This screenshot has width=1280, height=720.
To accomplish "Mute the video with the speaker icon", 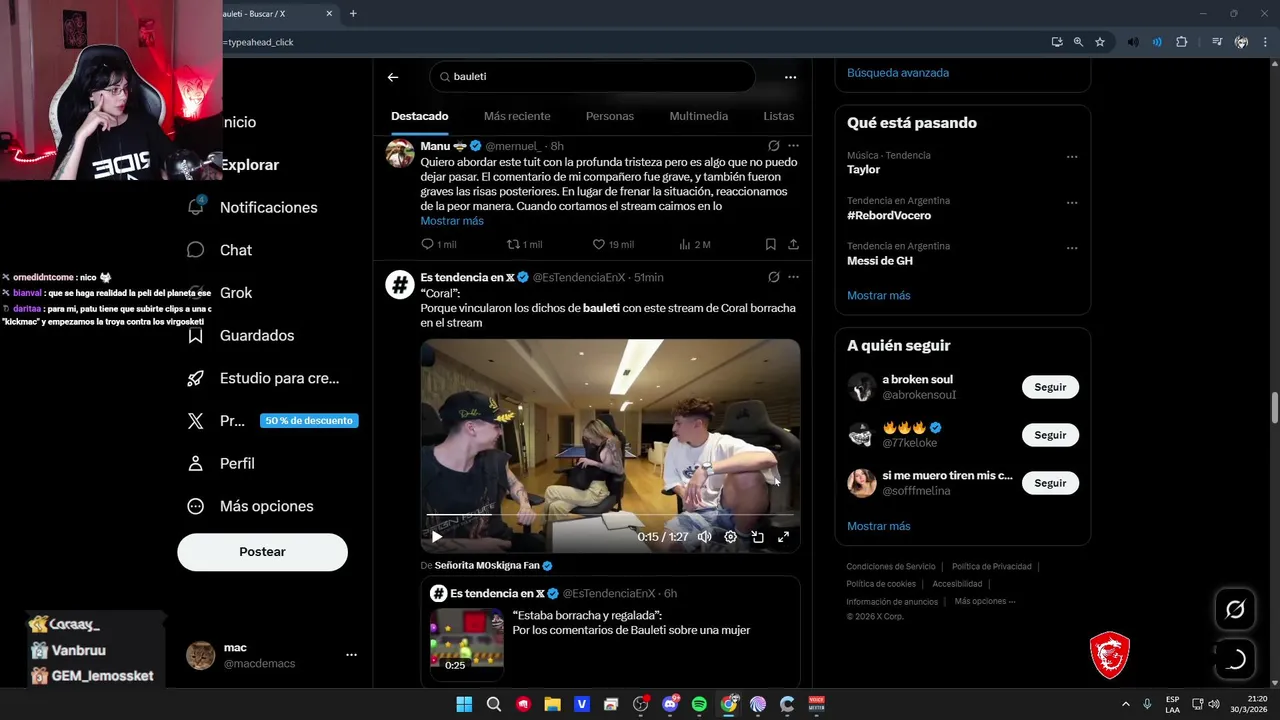I will point(704,537).
